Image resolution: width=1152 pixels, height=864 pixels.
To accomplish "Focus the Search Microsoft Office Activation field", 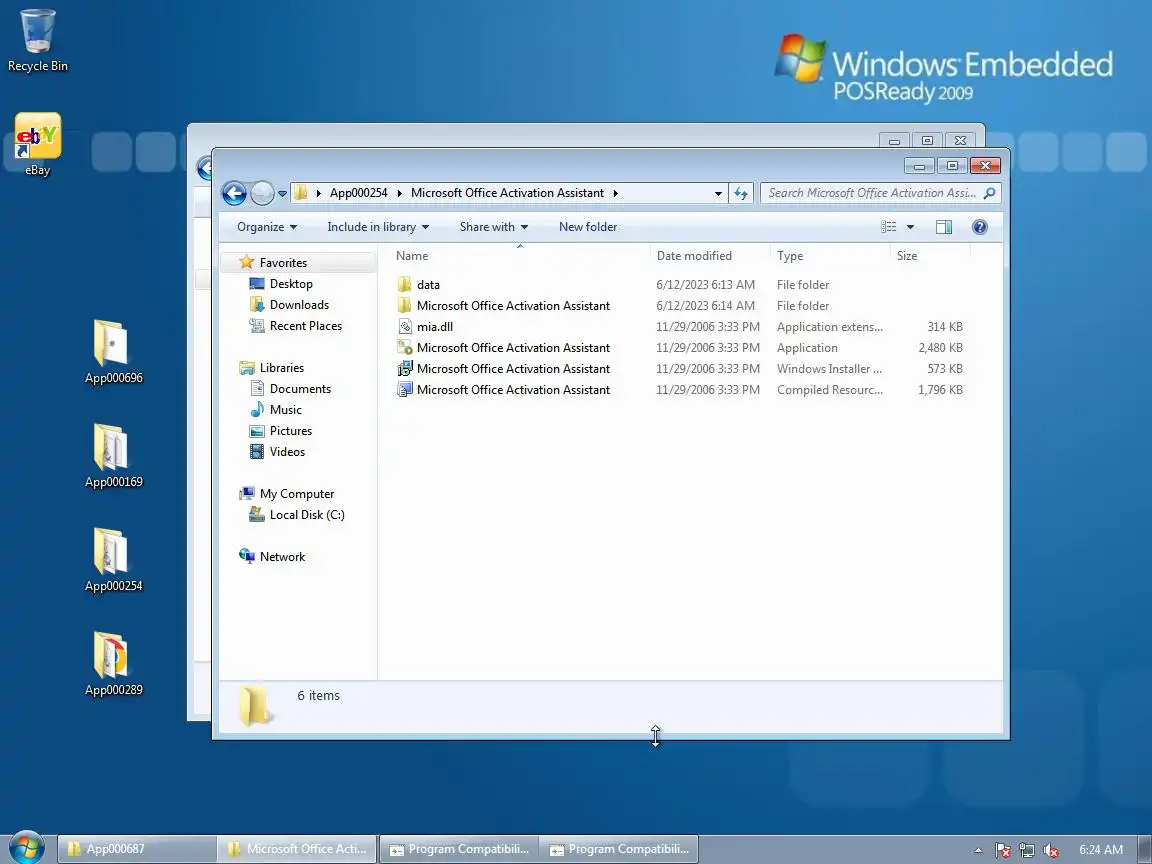I will tap(872, 193).
